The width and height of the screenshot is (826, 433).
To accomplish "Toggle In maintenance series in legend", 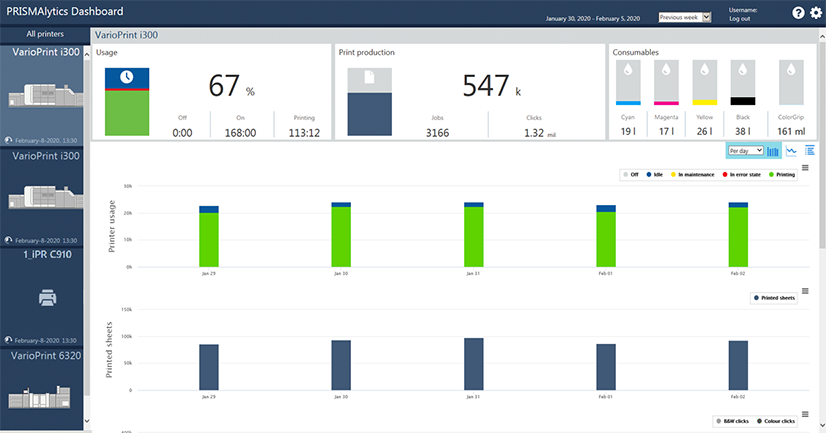I will pos(692,174).
